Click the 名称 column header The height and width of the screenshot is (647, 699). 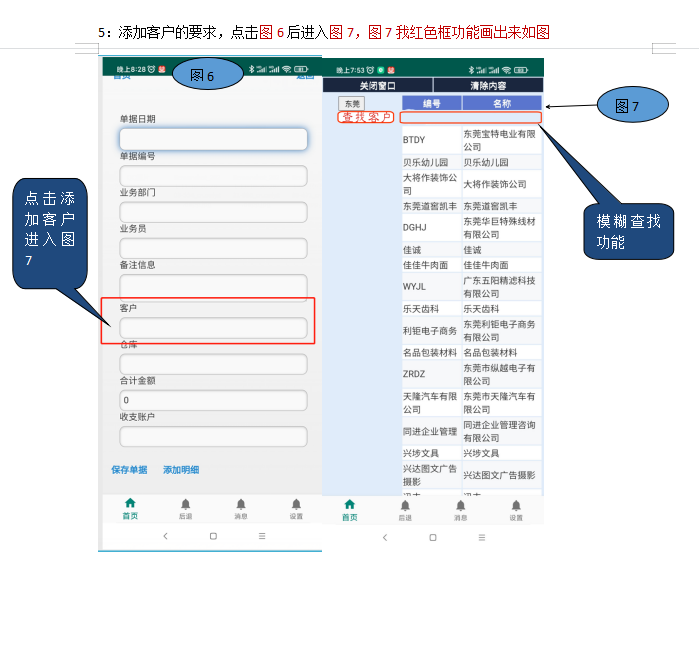tap(502, 103)
